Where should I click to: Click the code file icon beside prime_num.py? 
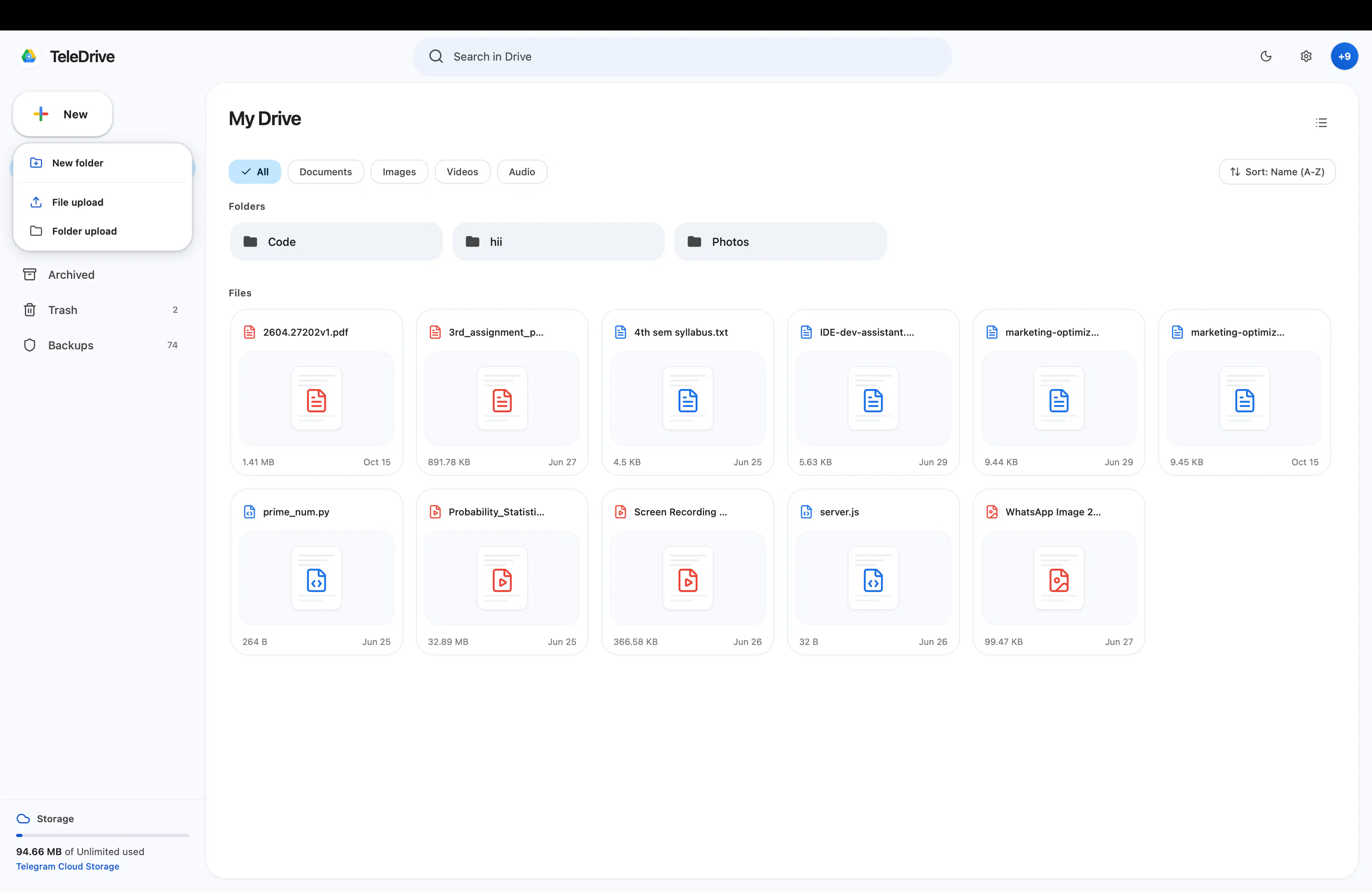pyautogui.click(x=249, y=512)
